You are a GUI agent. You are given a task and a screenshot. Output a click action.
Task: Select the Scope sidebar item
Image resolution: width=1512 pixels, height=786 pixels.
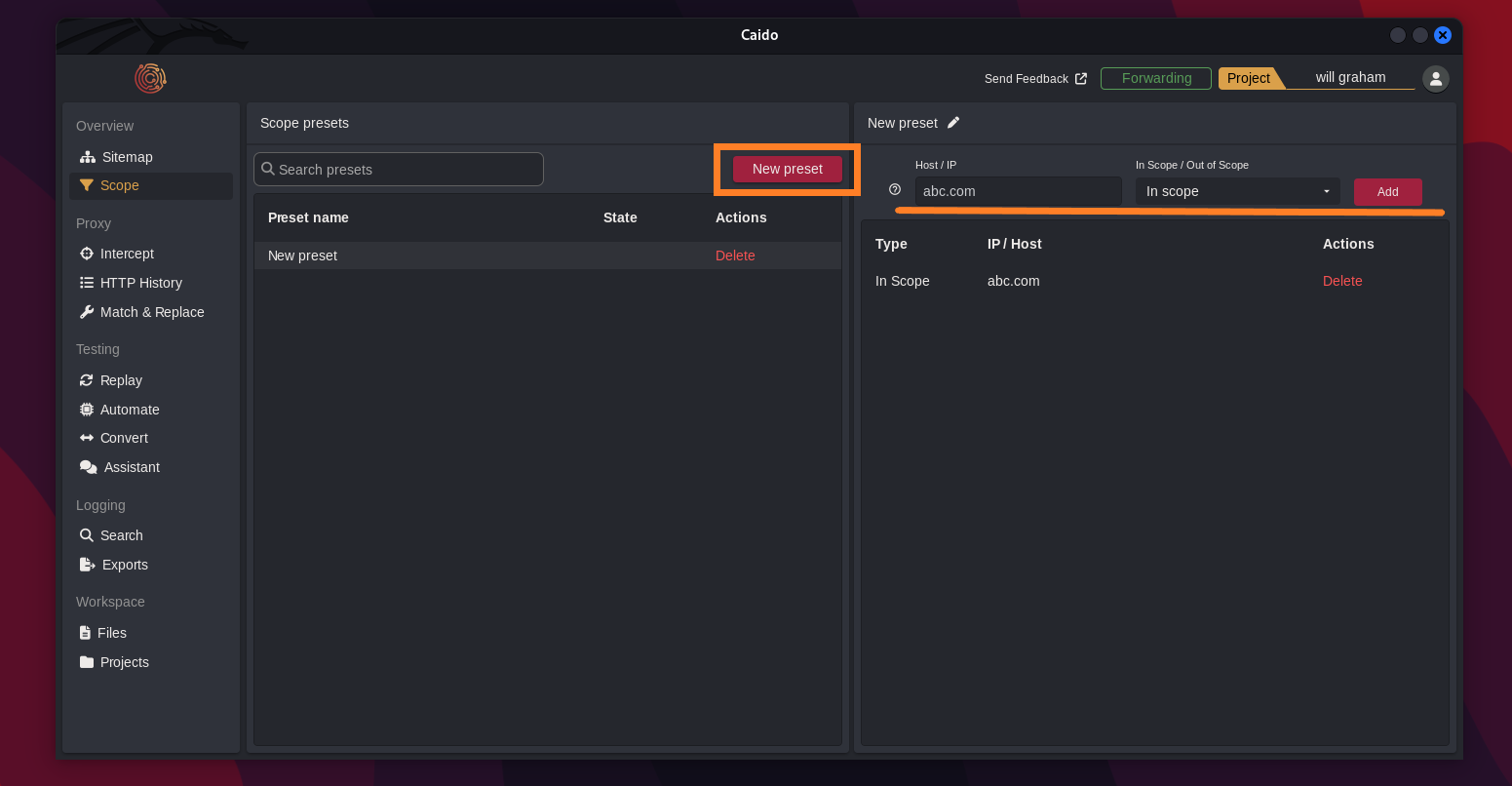(x=151, y=185)
